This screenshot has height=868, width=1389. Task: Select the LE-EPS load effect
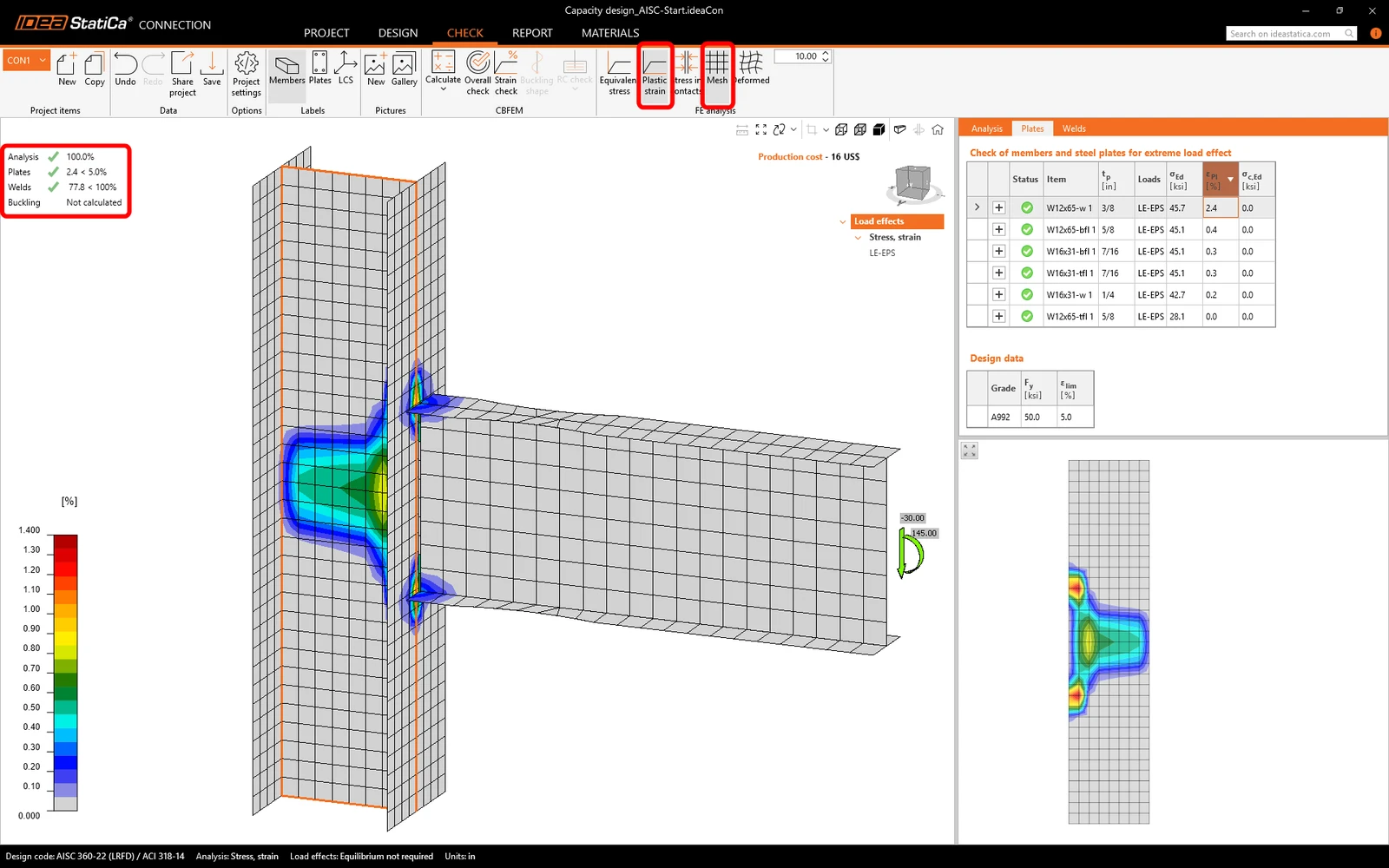pos(882,253)
